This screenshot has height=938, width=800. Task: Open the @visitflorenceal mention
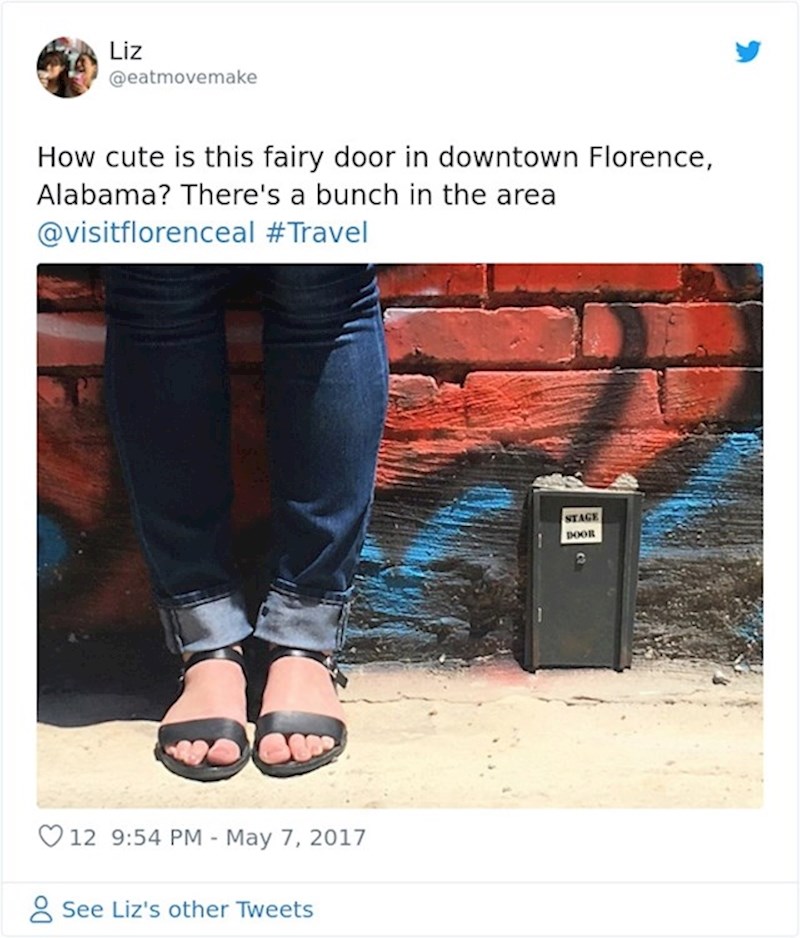[x=146, y=233]
